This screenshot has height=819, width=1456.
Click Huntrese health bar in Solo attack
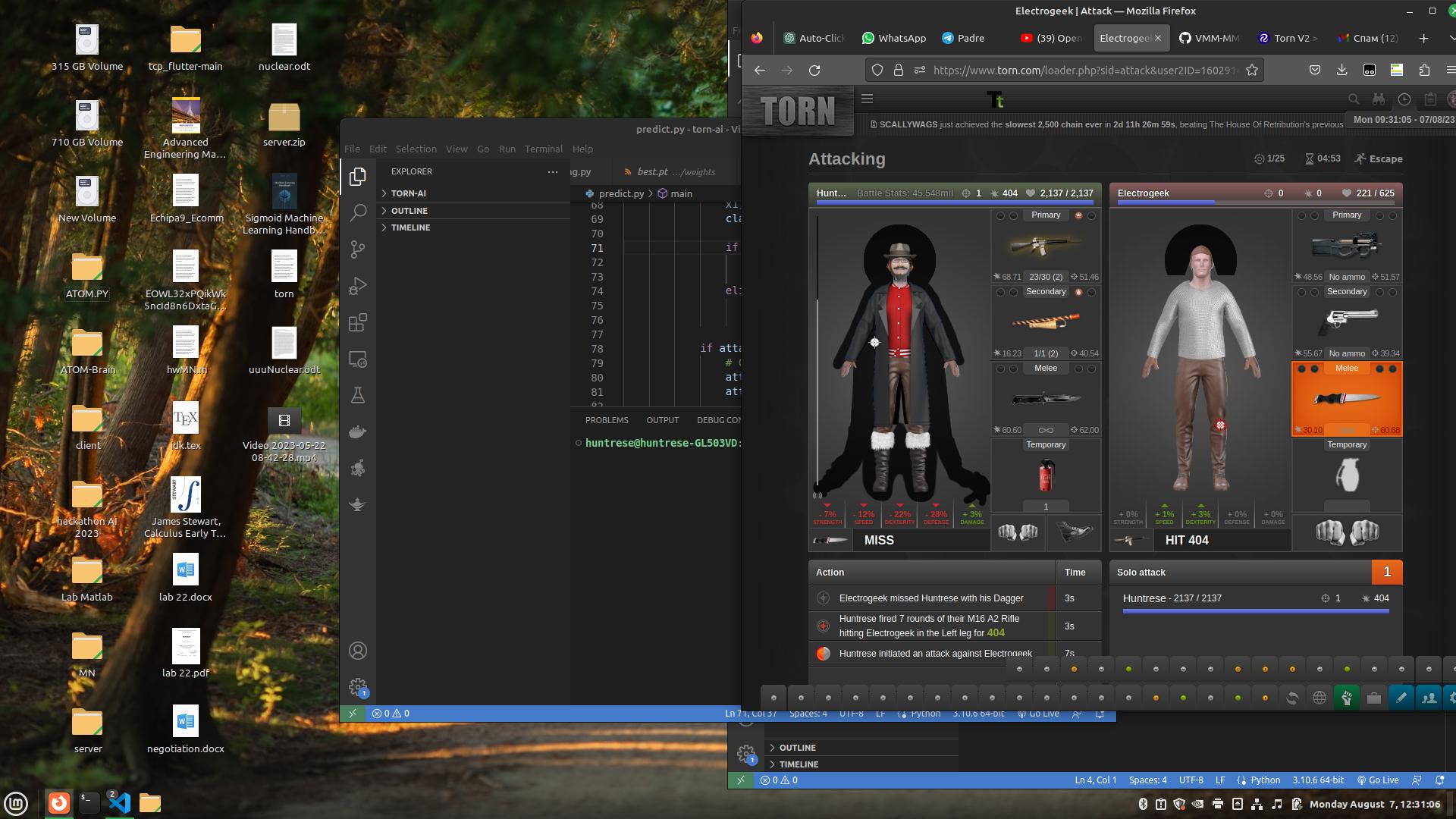click(x=1256, y=611)
